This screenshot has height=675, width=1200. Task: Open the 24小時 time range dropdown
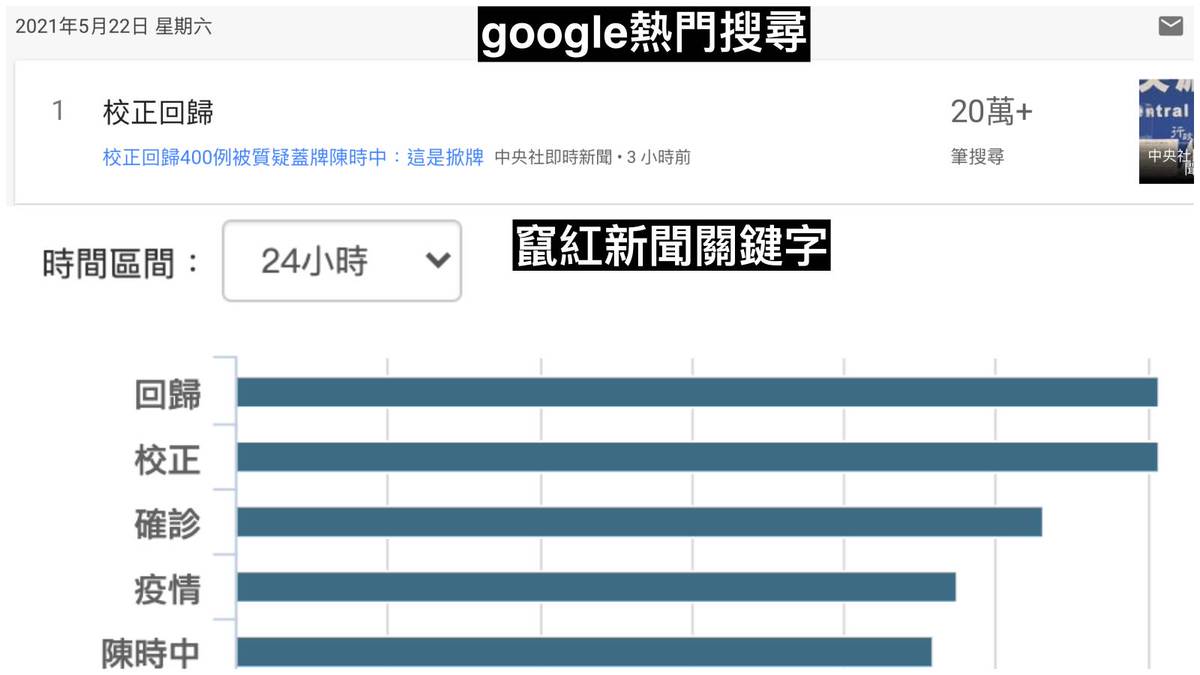(342, 262)
